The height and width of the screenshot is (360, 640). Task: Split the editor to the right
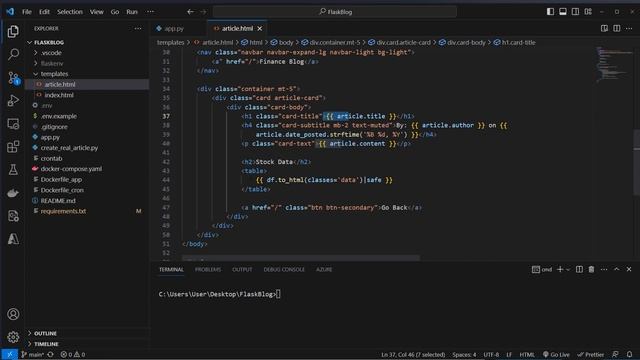[x=617, y=28]
